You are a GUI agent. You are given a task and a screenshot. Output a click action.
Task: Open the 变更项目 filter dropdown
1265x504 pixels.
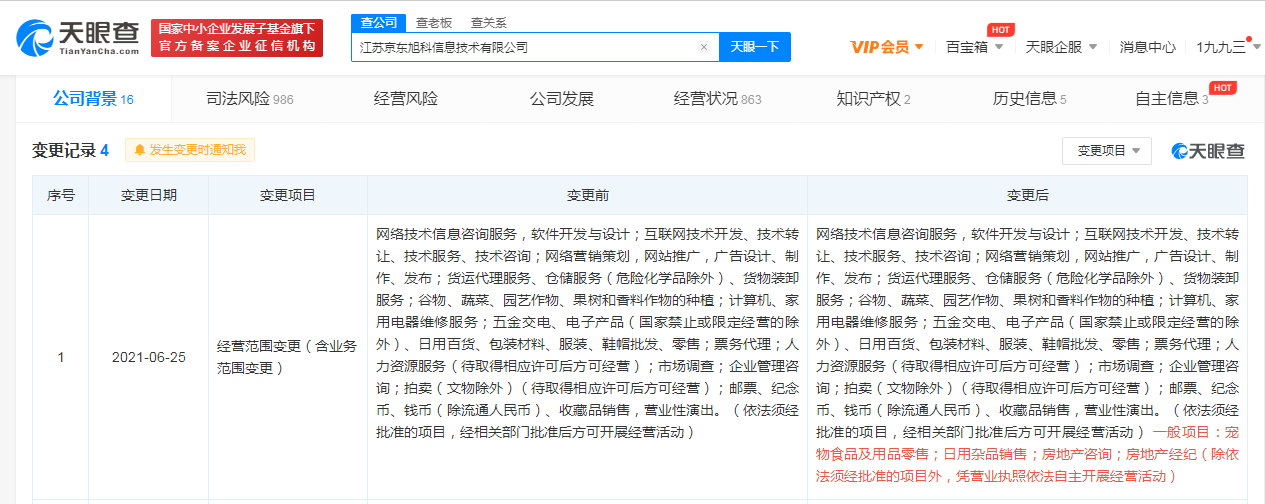point(1107,150)
